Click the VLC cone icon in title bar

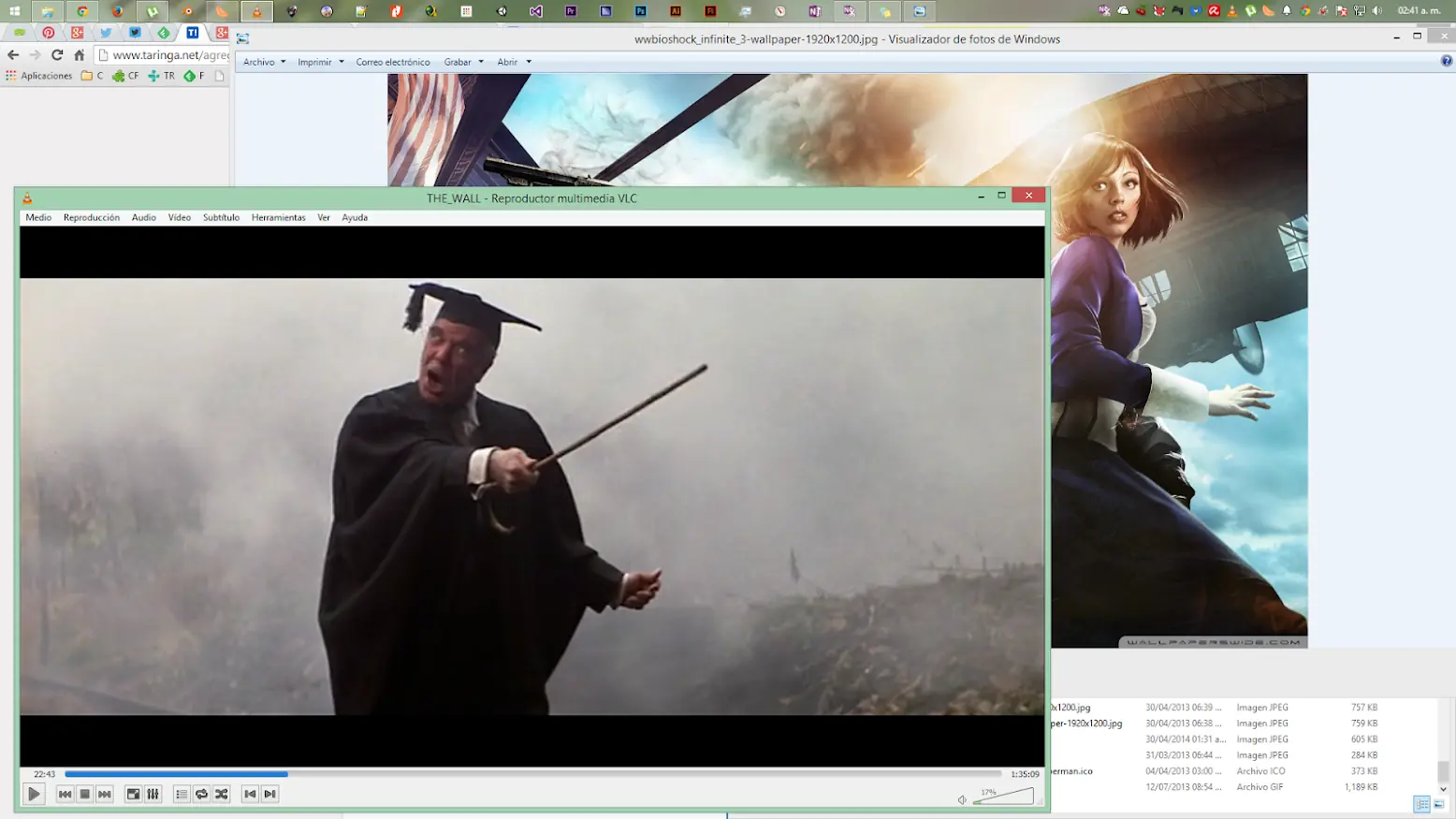27,197
